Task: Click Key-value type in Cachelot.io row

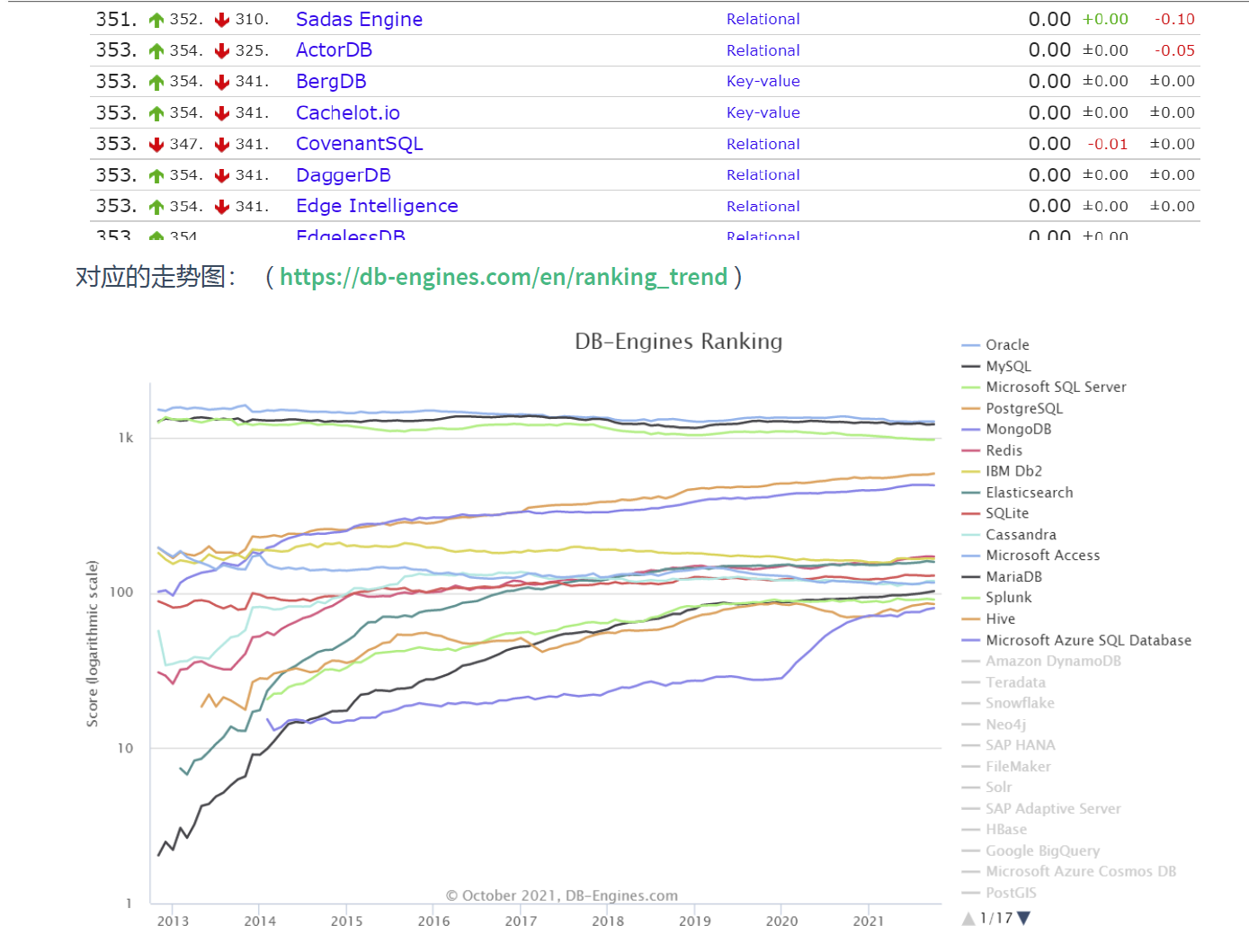Action: (763, 112)
